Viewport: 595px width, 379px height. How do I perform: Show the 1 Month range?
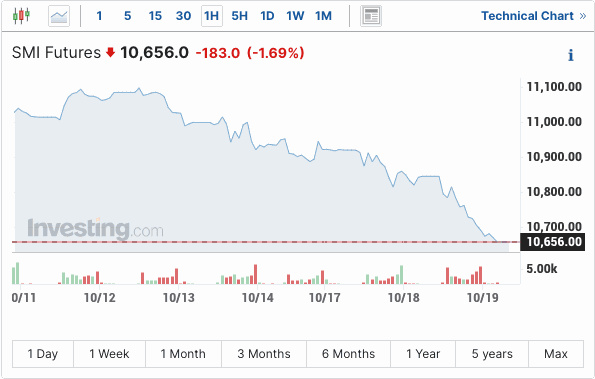tap(183, 354)
